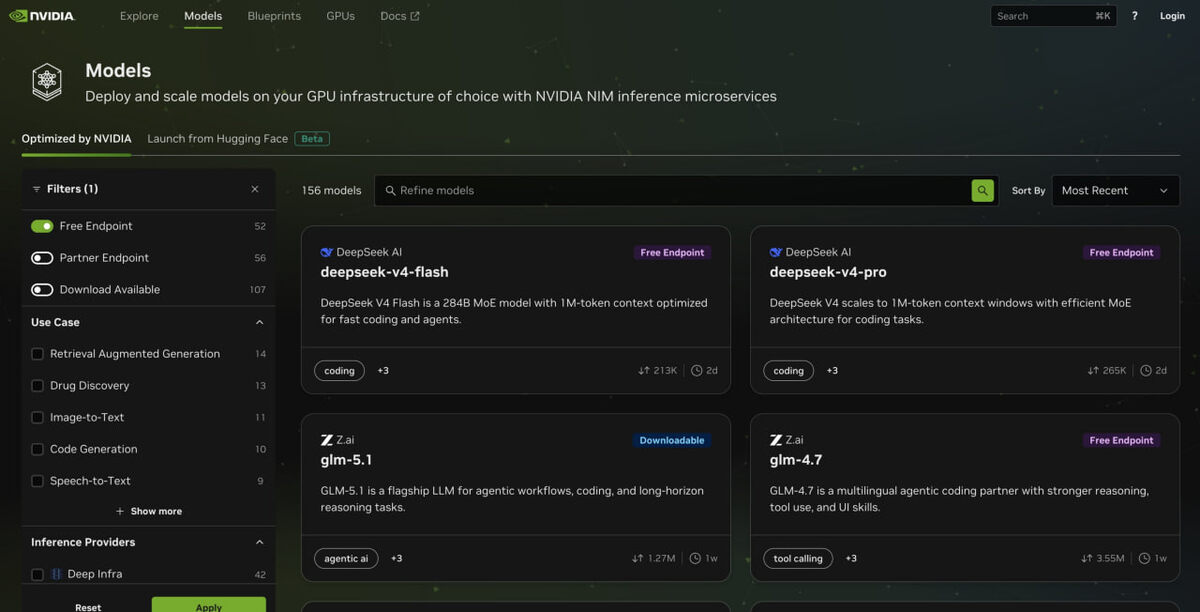Click the Deep Infra provider icon
Image resolution: width=1200 pixels, height=612 pixels.
coord(57,574)
